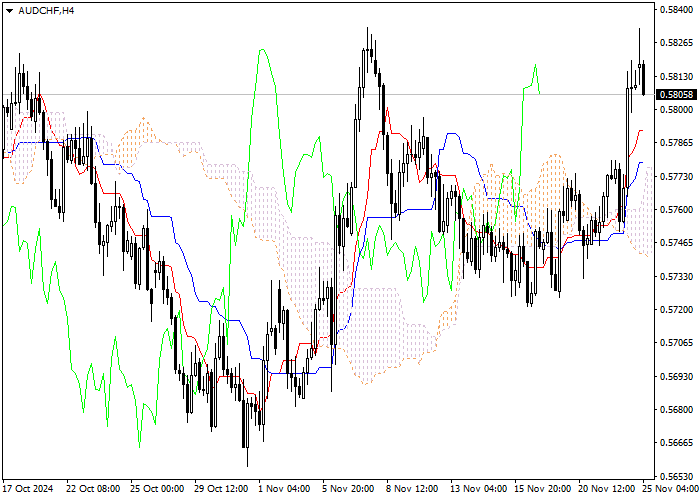Click the 1 Nov 04:00 time label
Image resolution: width=700 pixels, height=500 pixels.
[x=284, y=489]
